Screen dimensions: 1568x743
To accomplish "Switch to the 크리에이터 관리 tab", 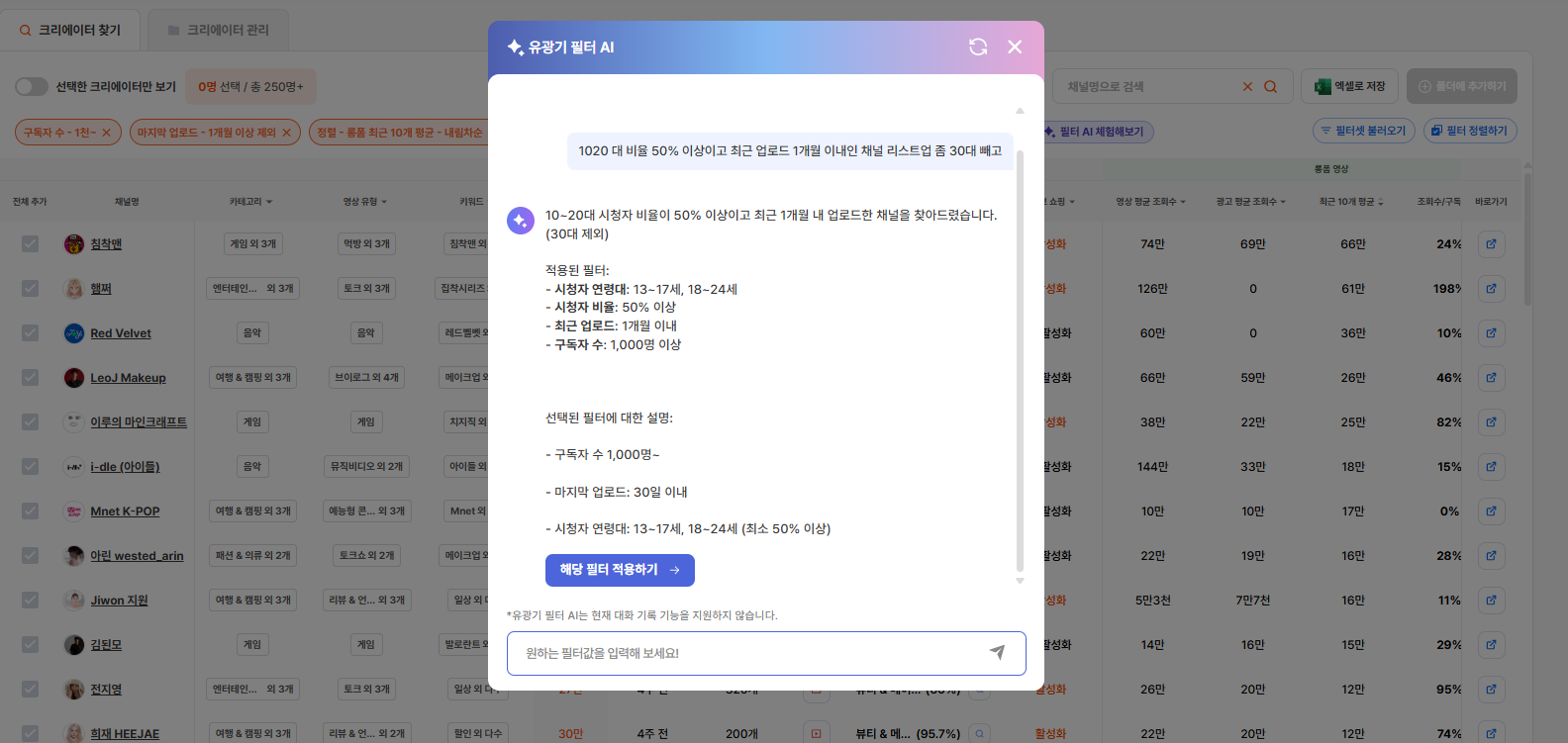I will pyautogui.click(x=219, y=31).
